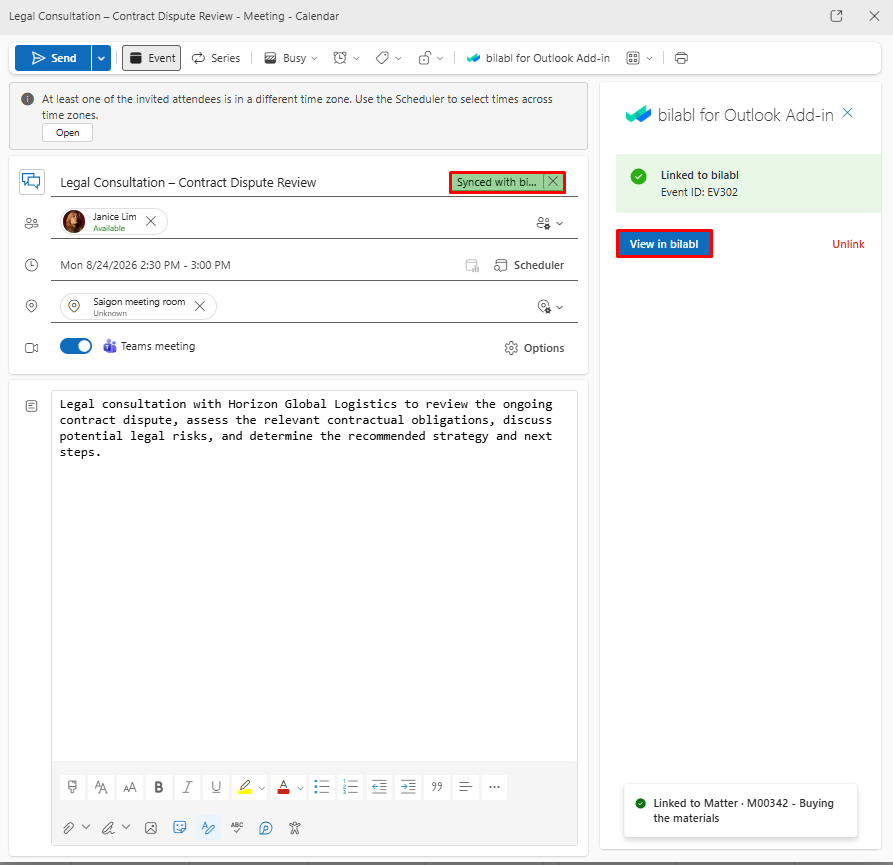This screenshot has width=893, height=865.
Task: Send the meeting invitation
Action: point(53,58)
